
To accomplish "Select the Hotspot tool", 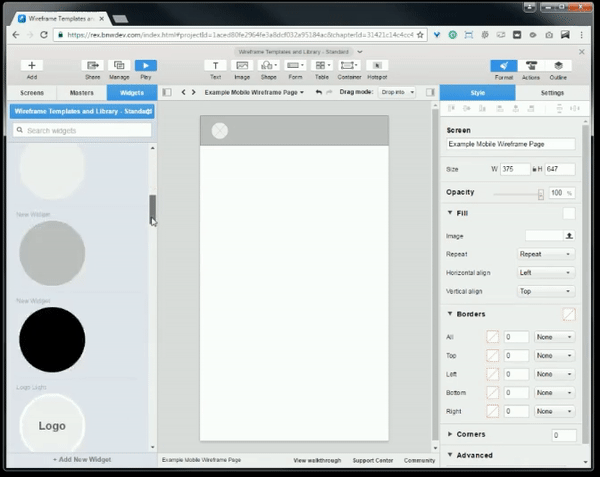I will click(377, 65).
